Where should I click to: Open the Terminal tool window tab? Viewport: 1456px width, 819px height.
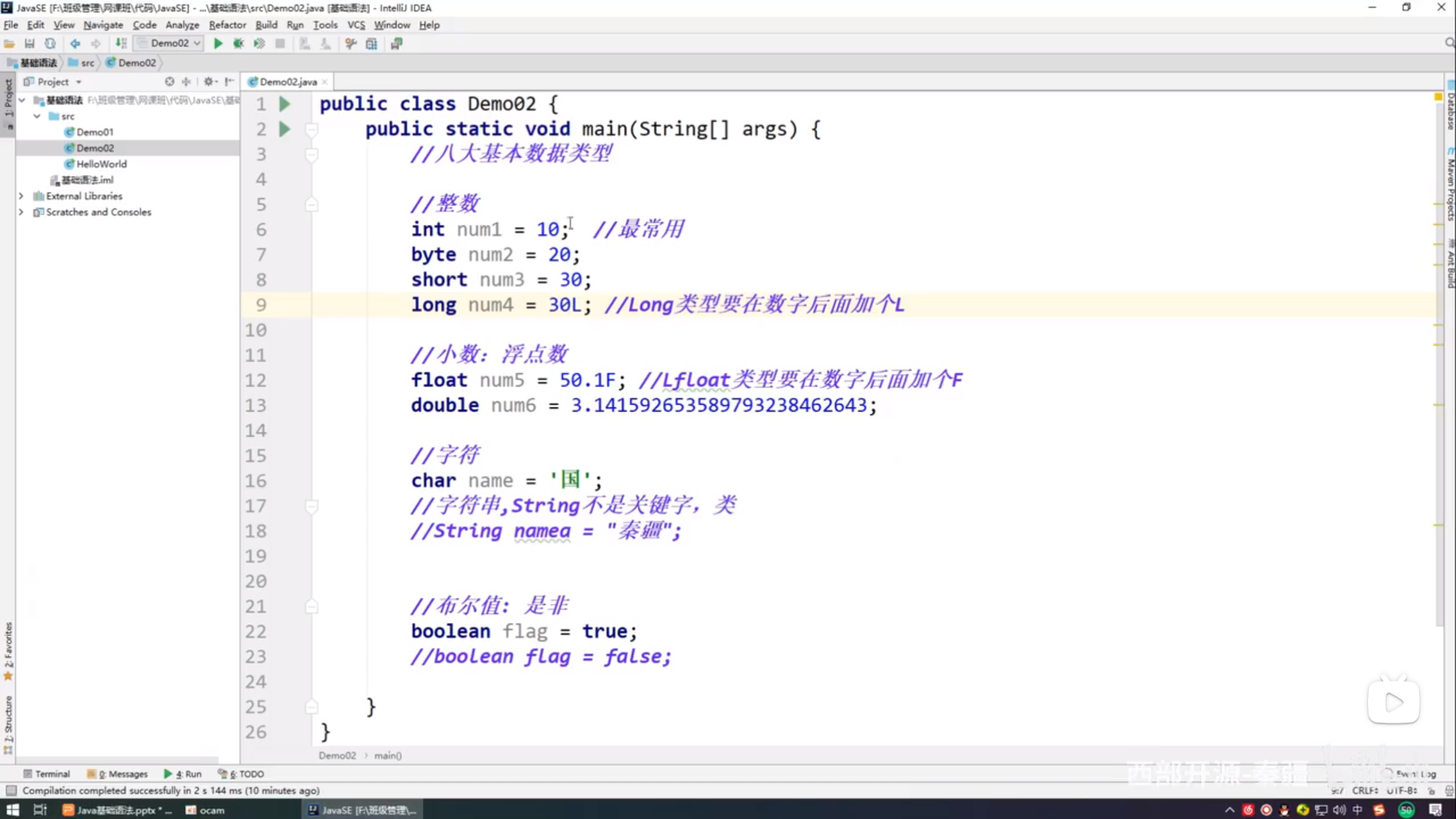tap(47, 773)
